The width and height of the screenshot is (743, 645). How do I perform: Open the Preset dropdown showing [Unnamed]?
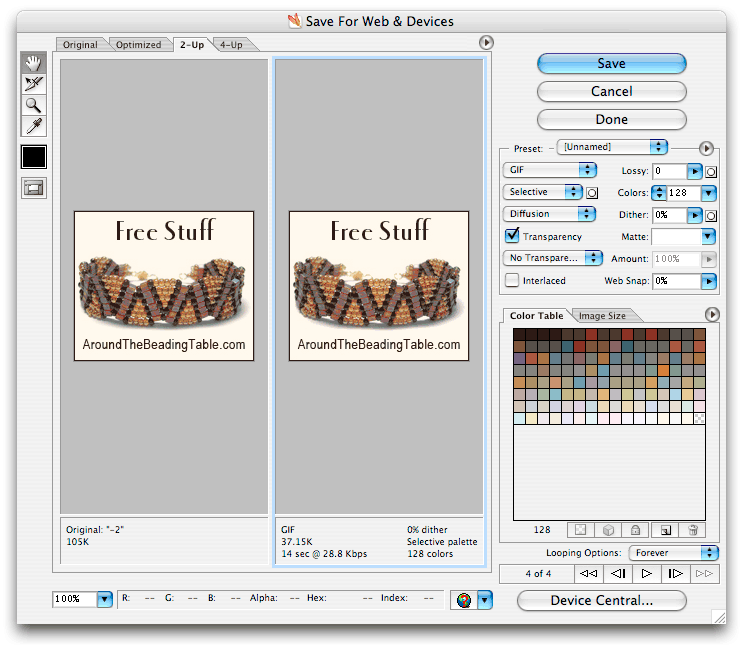[612, 147]
